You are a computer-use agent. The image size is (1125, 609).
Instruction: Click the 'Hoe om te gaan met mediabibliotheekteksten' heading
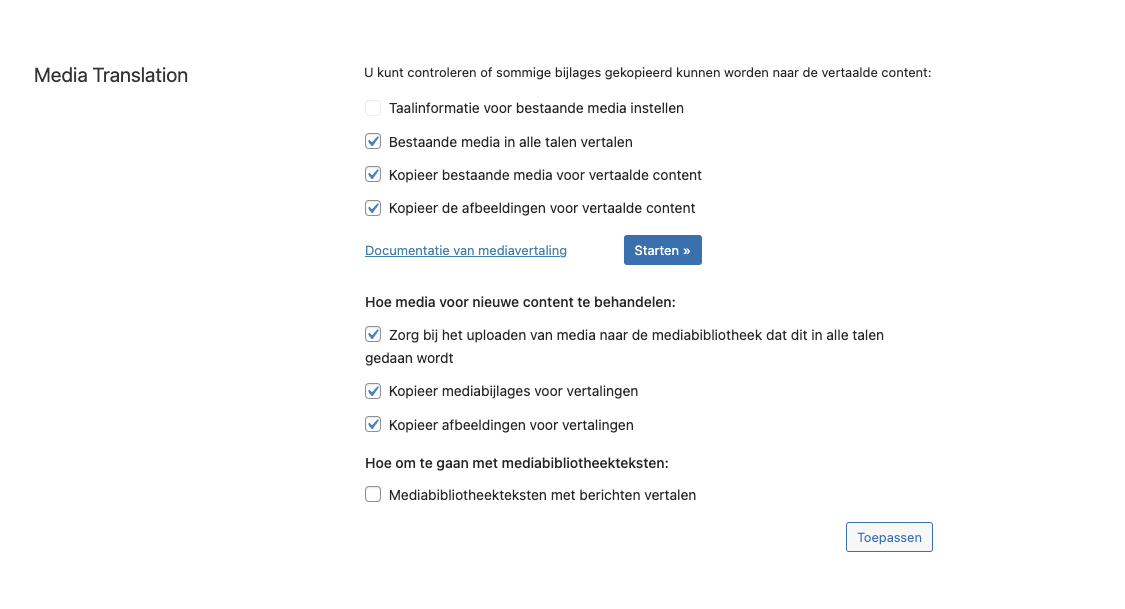[x=517, y=463]
